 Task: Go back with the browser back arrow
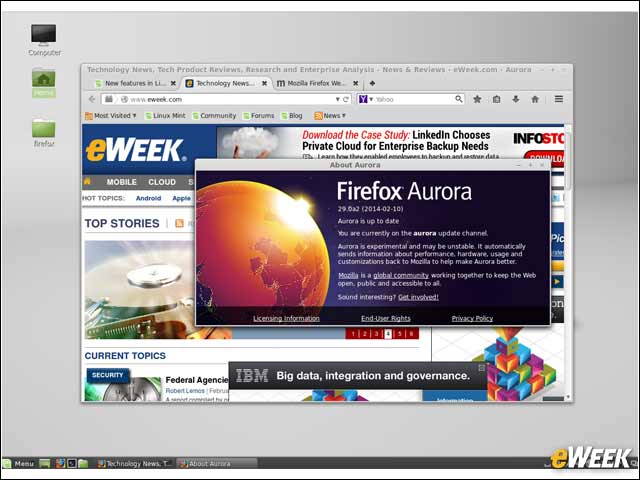pos(92,99)
